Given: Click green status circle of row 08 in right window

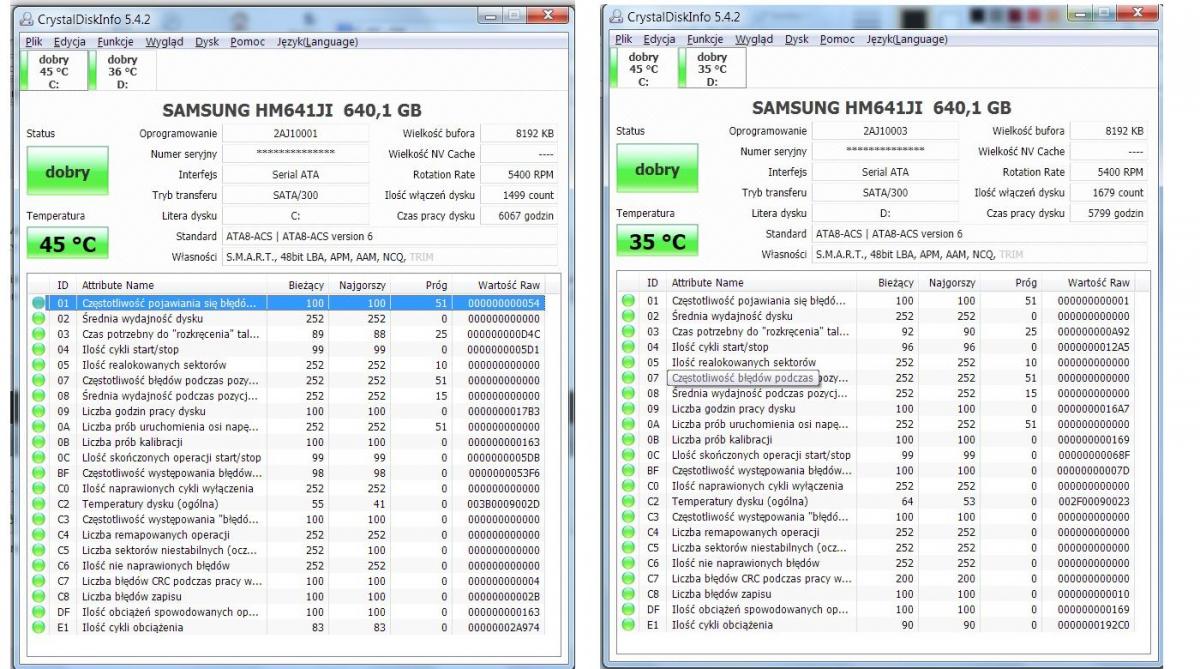Looking at the screenshot, I should [629, 394].
